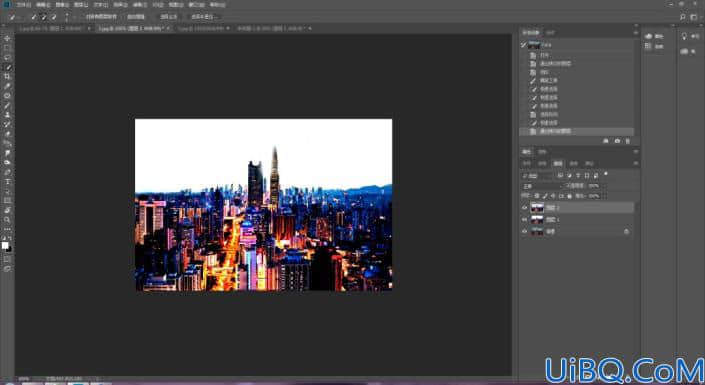Toggle visibility of the bottom background layer

[524, 231]
